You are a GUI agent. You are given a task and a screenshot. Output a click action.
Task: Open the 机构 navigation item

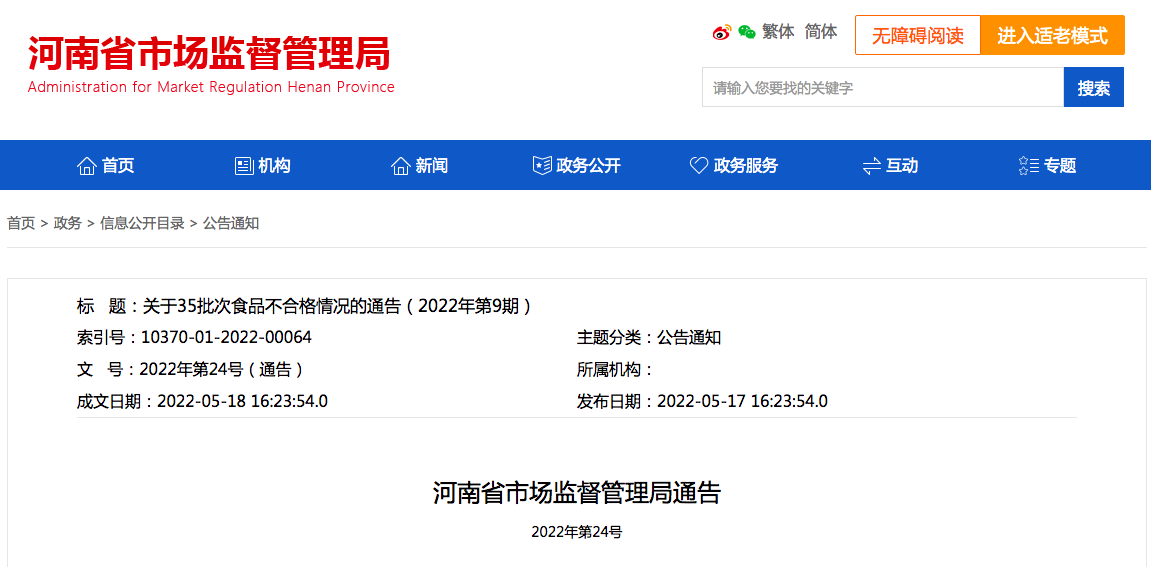pyautogui.click(x=275, y=166)
